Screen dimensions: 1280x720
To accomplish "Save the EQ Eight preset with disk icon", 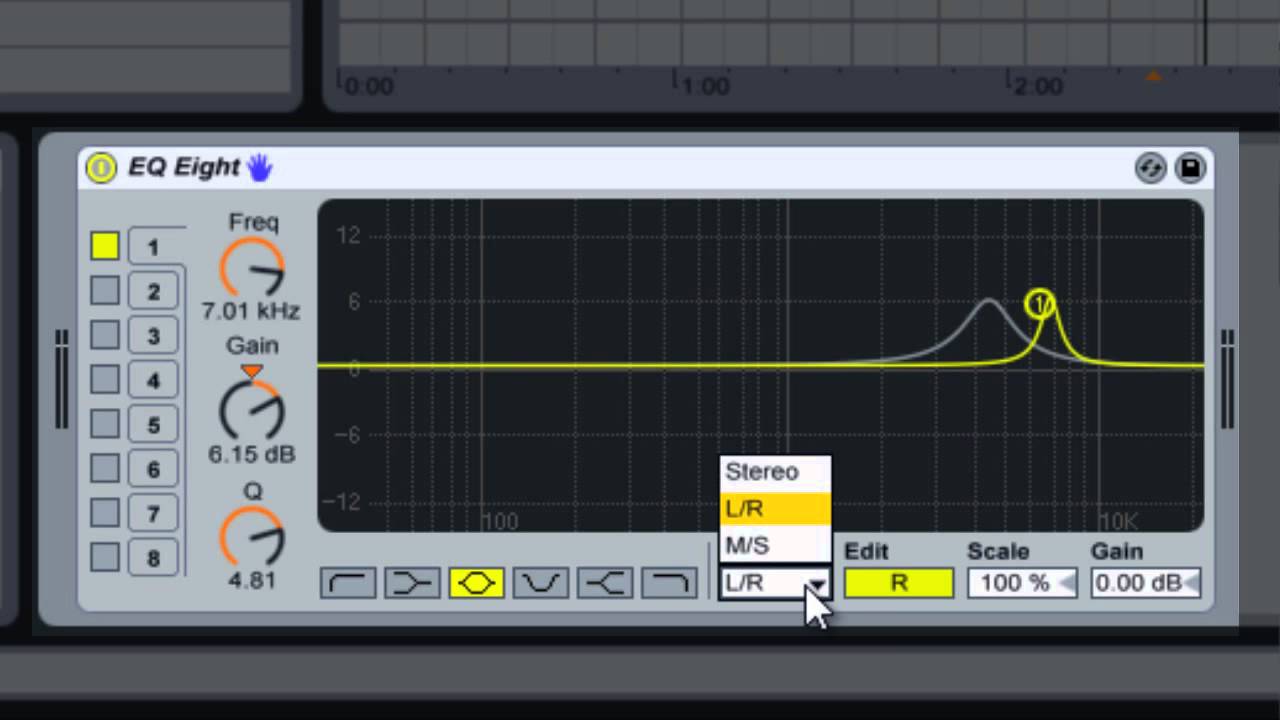I will pyautogui.click(x=1190, y=168).
